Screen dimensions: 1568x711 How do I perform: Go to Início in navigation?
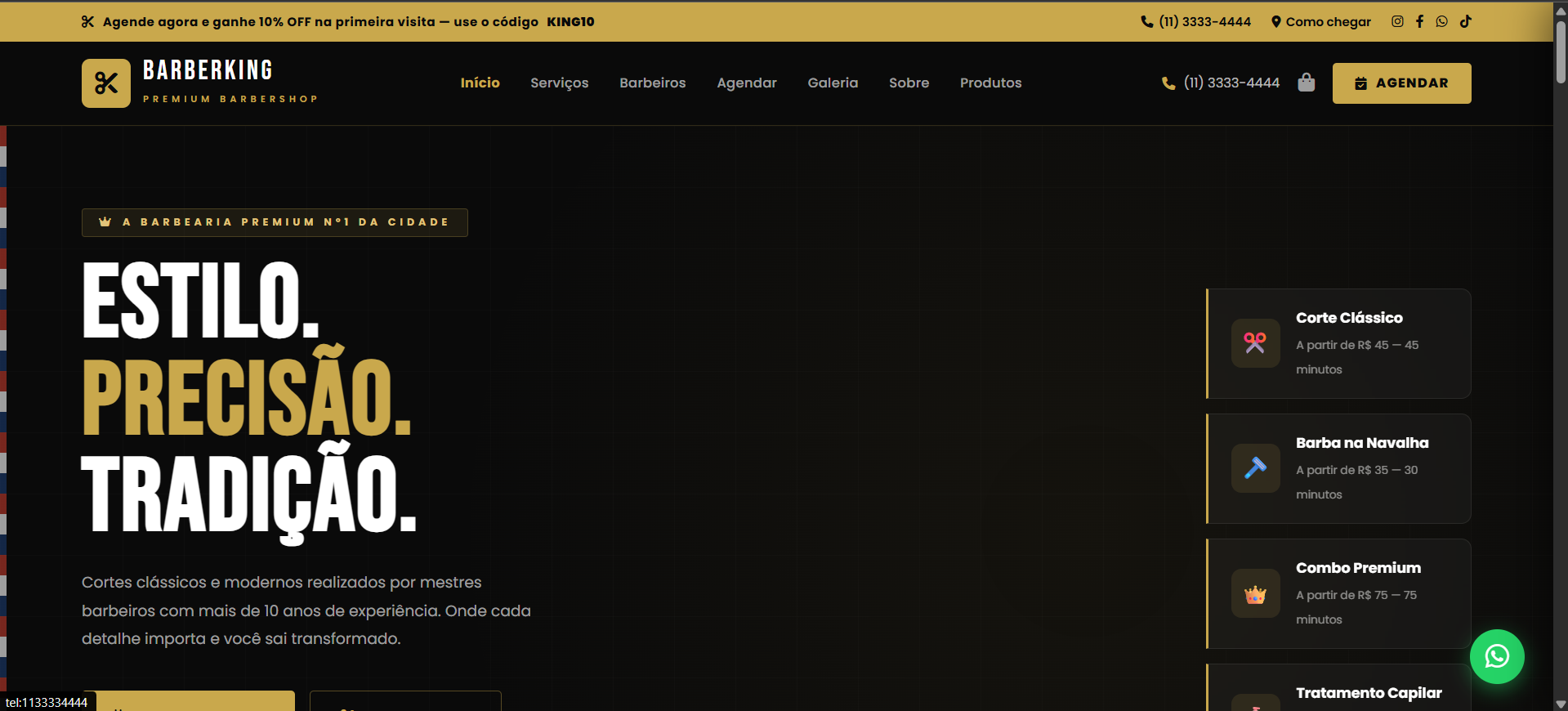(480, 83)
